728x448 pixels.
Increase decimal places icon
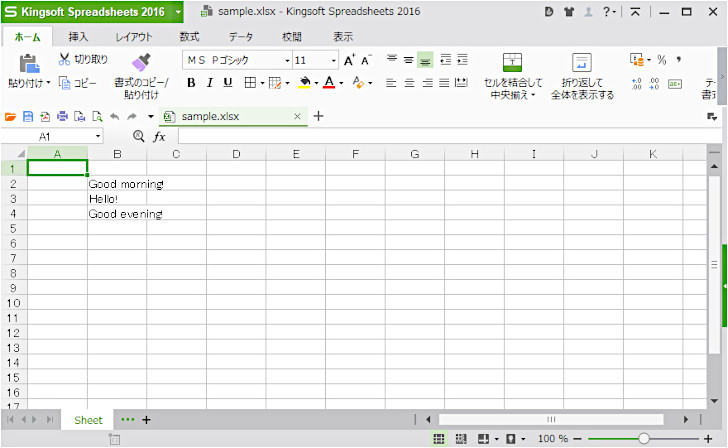click(x=637, y=84)
